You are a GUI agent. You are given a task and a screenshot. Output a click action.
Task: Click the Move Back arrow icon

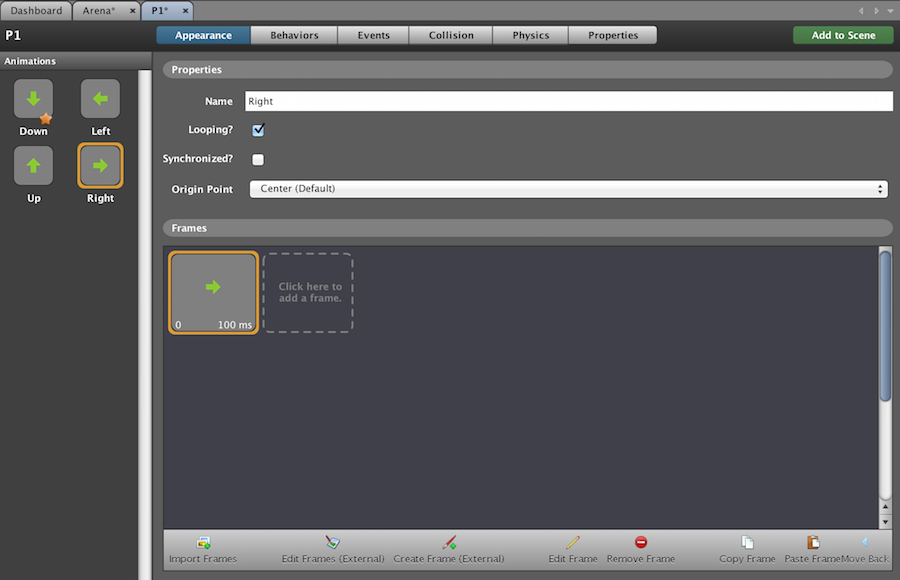tap(864, 542)
